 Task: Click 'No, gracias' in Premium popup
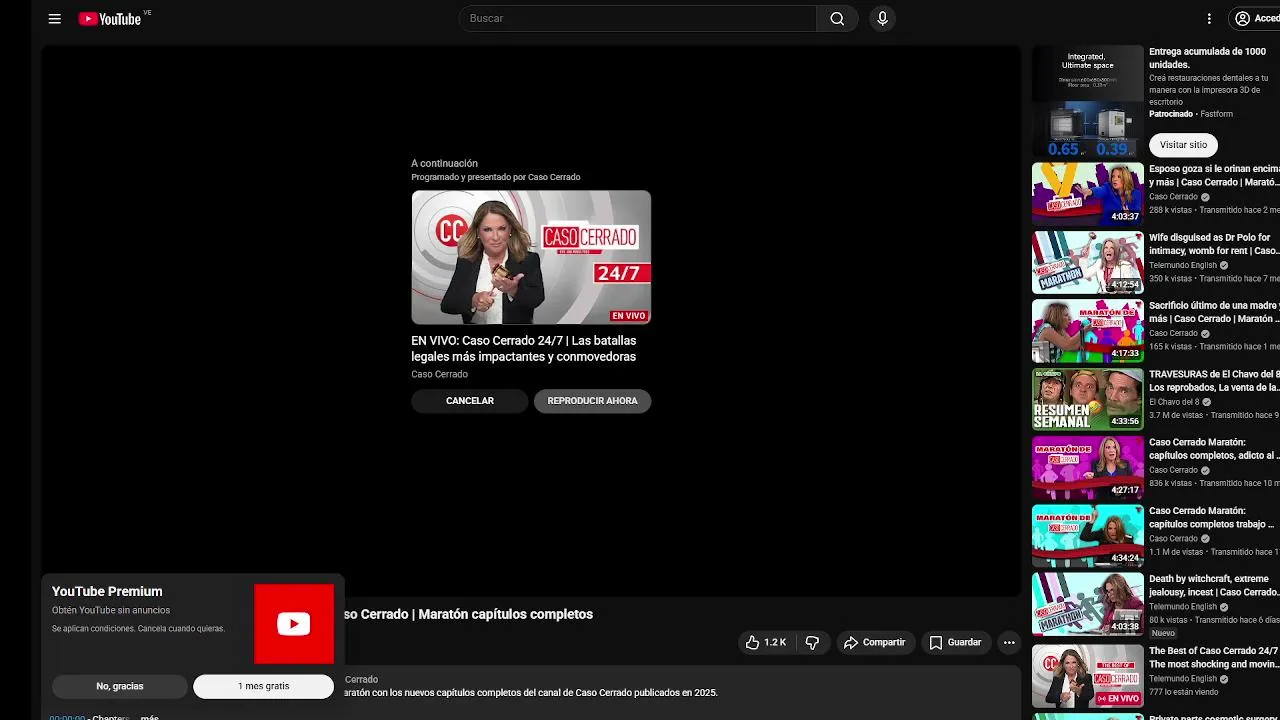[x=120, y=686]
